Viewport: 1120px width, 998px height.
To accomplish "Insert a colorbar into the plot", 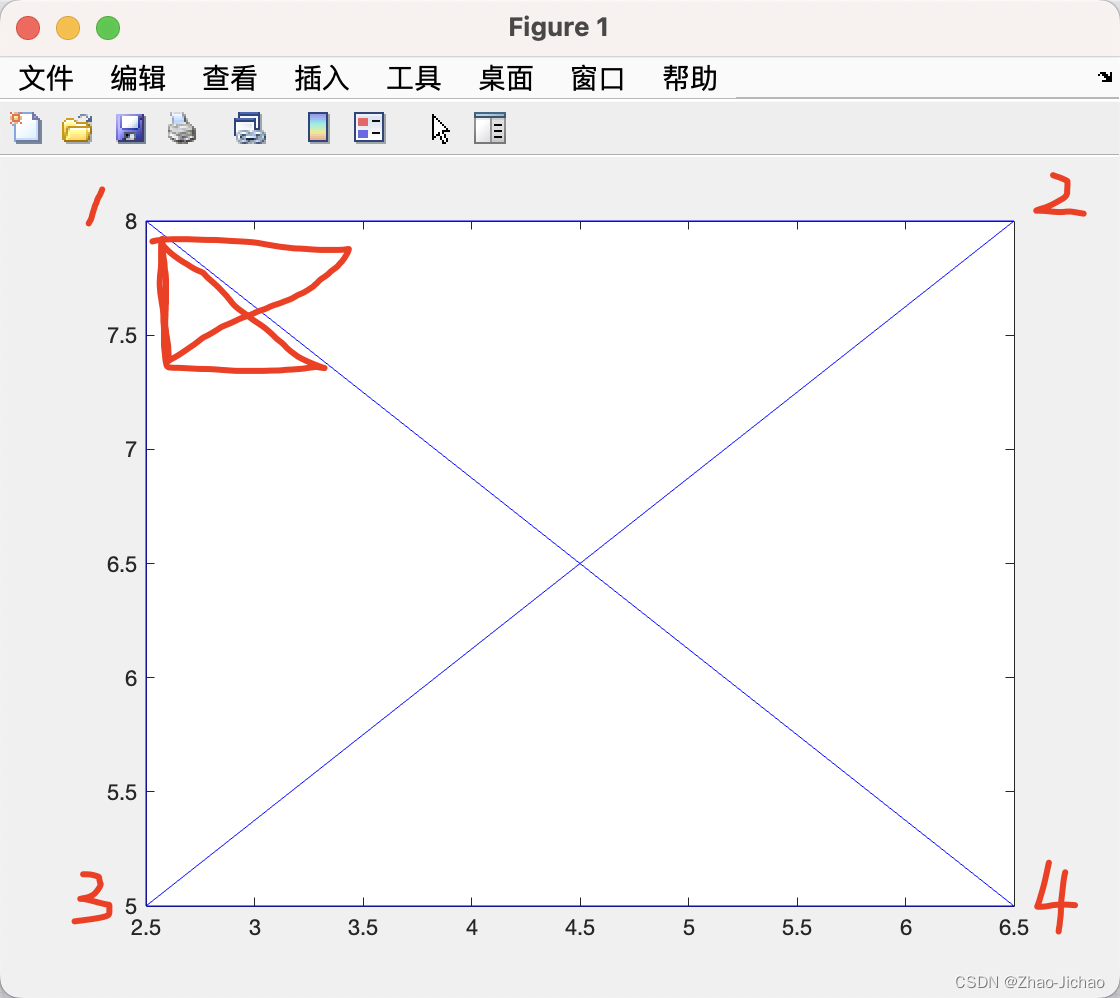I will [318, 128].
